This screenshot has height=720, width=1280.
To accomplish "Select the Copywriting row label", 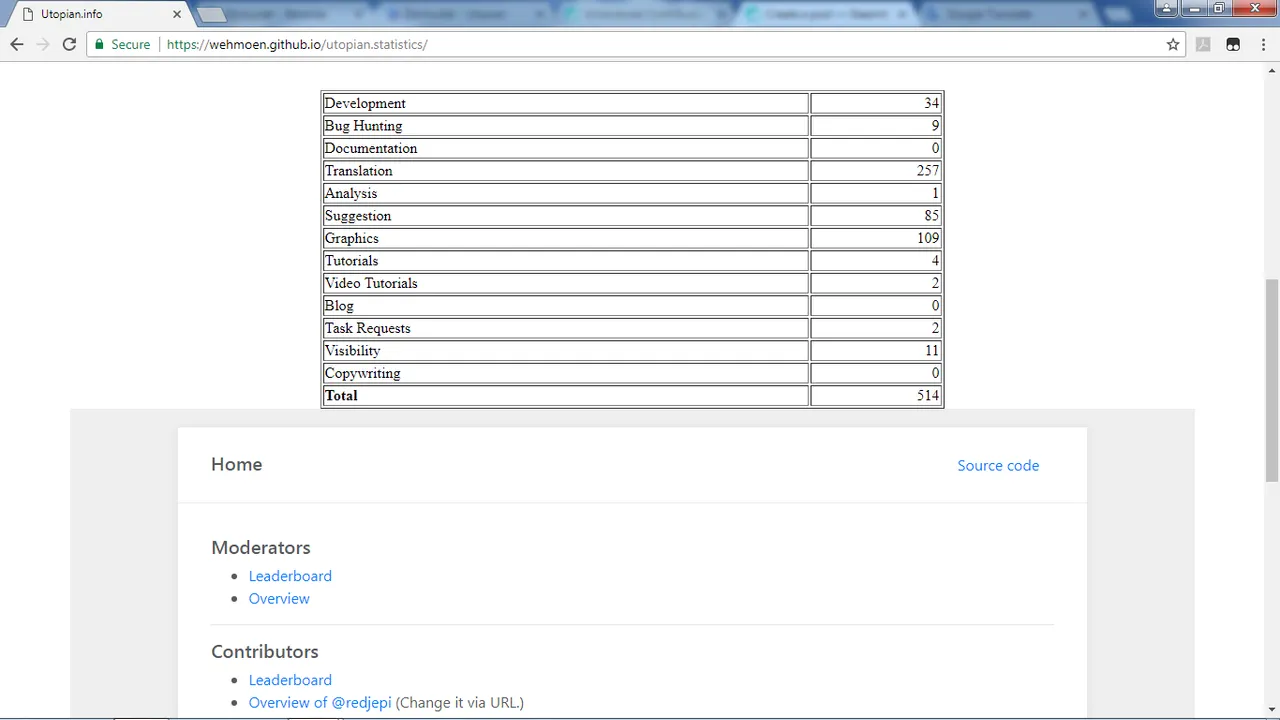I will (362, 373).
